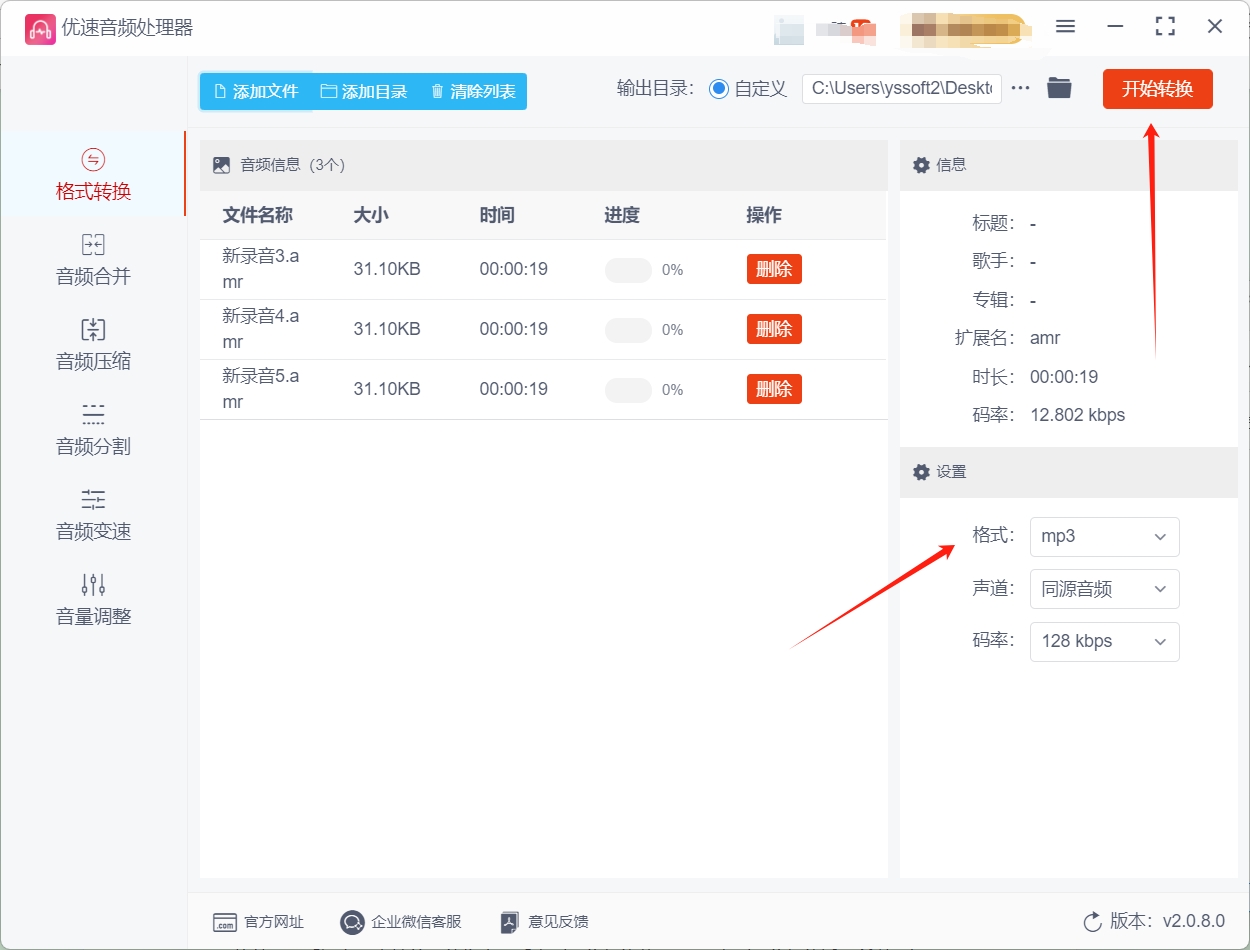
Task: Click 31.10KB size of 新录音3.amr
Action: pyautogui.click(x=387, y=269)
